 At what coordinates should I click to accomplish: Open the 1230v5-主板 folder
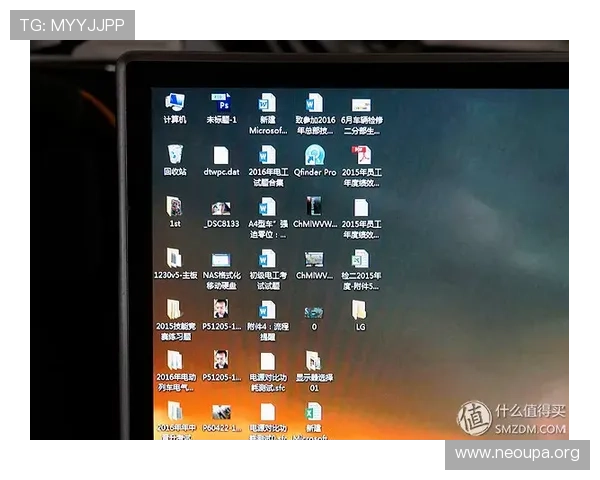[x=174, y=259]
